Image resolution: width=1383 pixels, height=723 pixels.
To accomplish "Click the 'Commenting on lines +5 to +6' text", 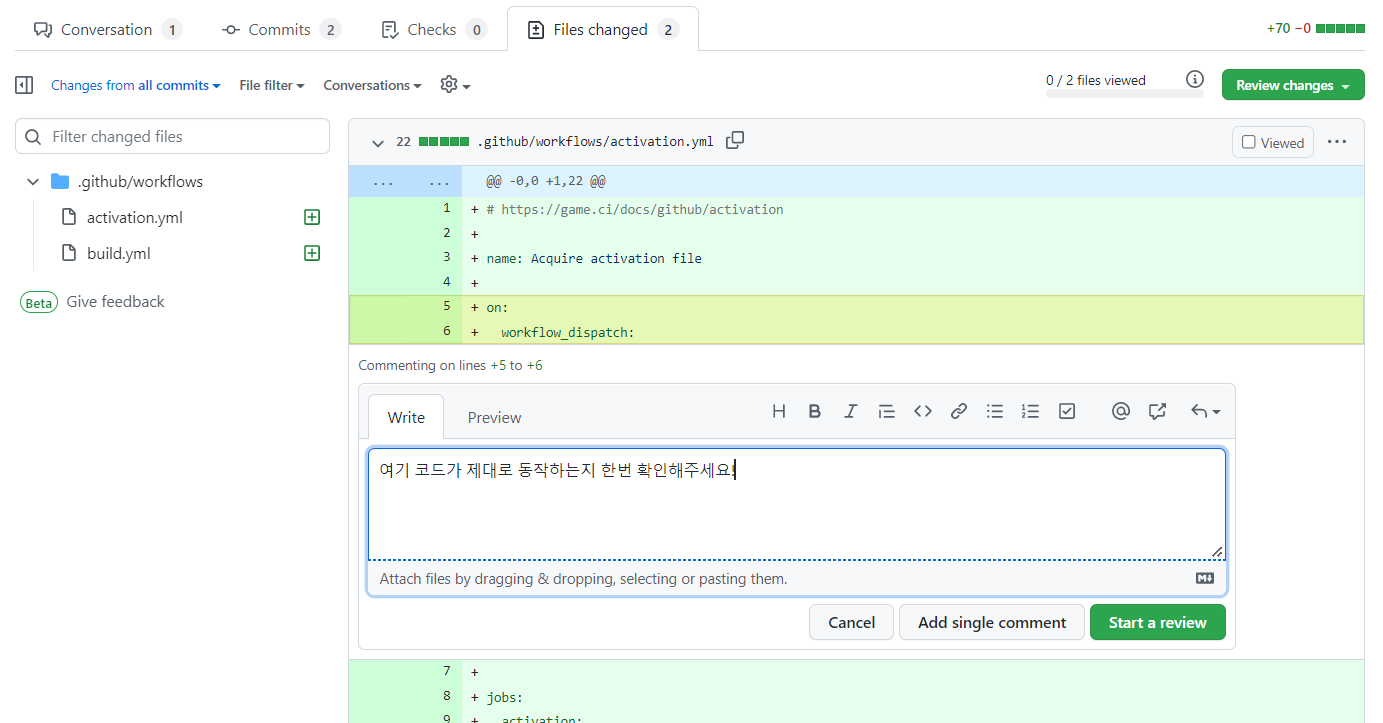I will 450,365.
